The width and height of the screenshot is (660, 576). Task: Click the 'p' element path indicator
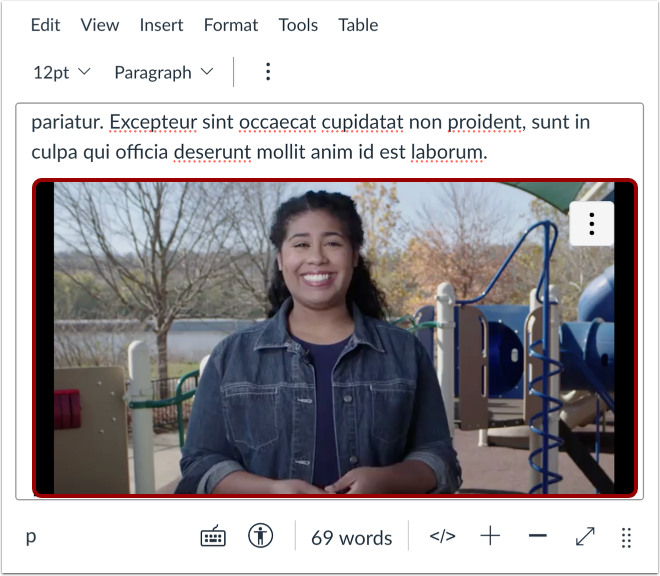[31, 537]
